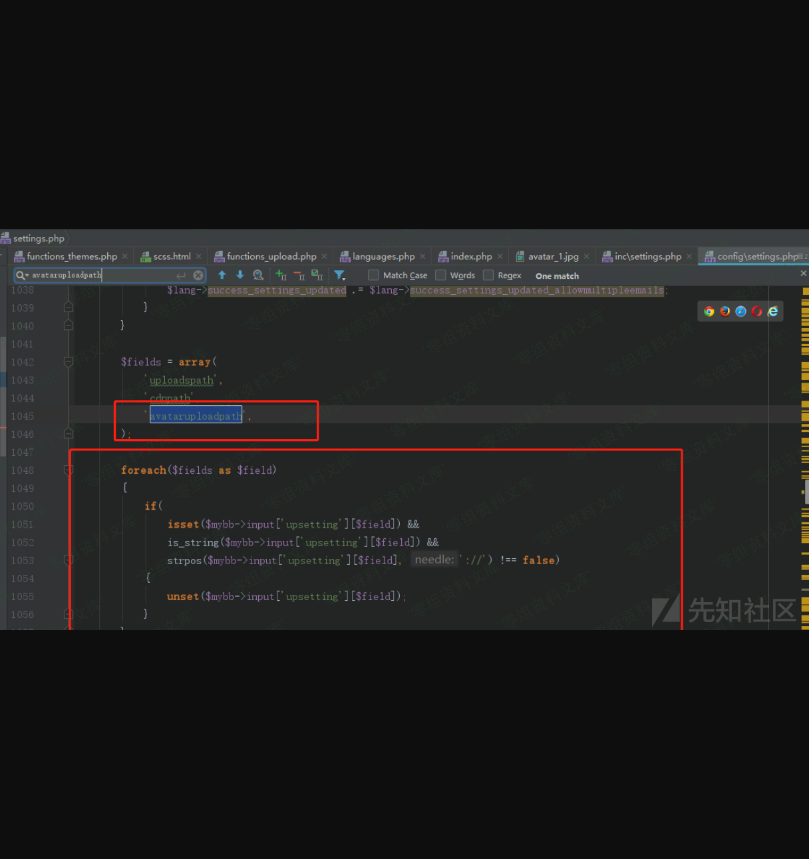Close the avatar_1.jpg tab
Image resolution: width=809 pixels, height=859 pixels.
point(588,257)
